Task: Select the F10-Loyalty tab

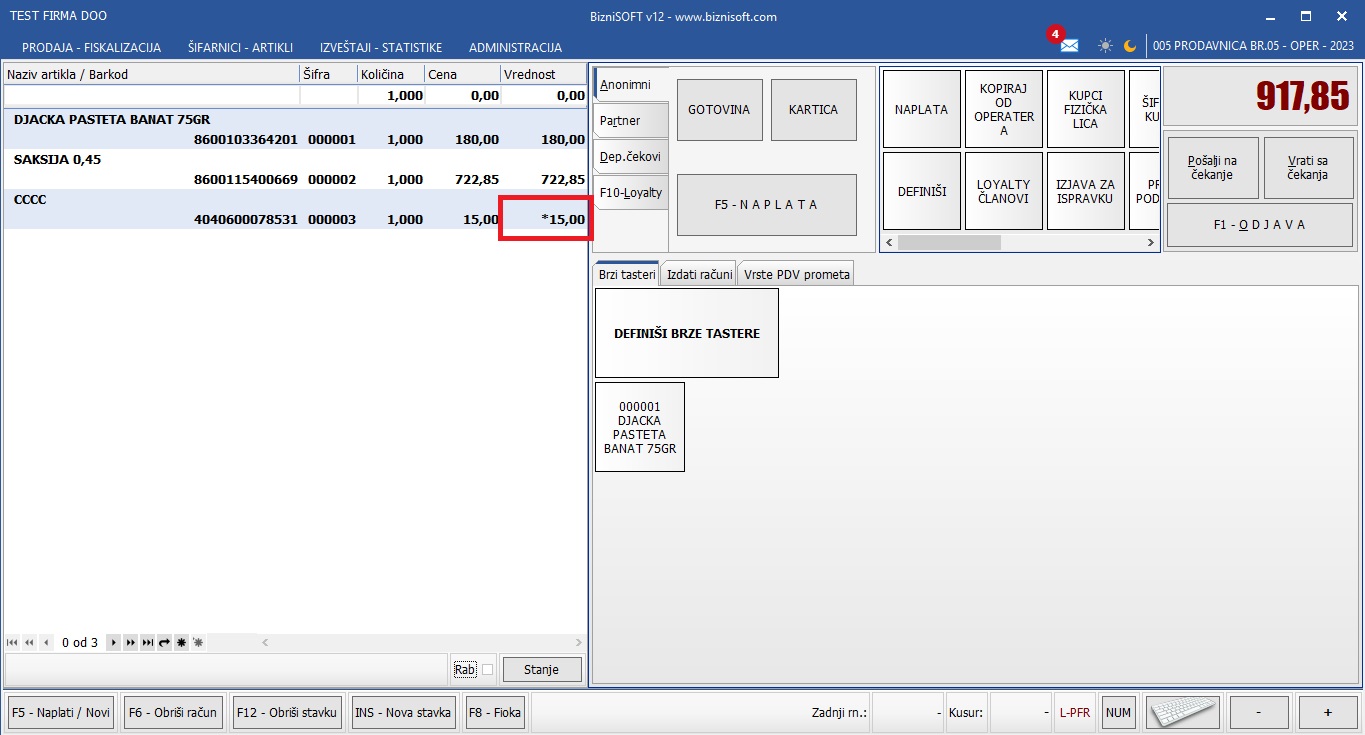Action: 630,192
